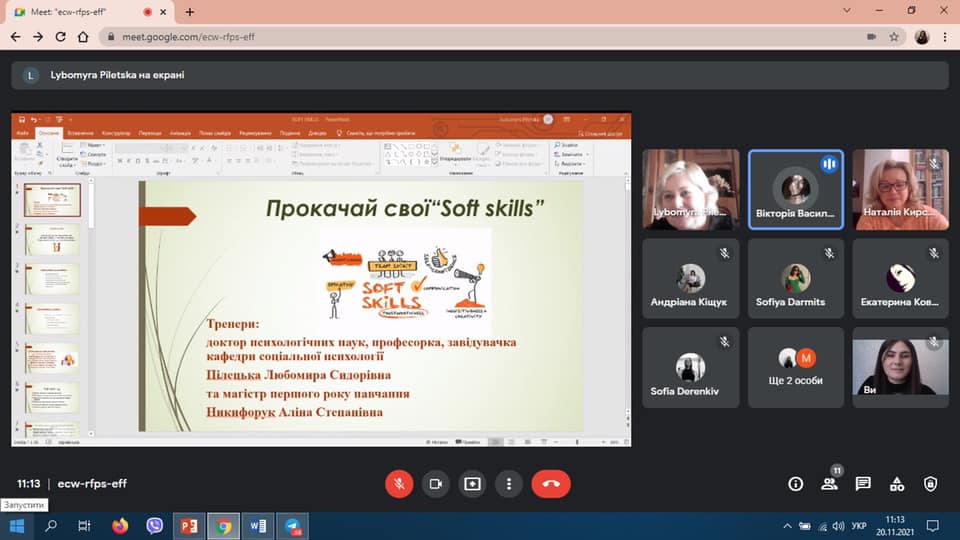Select the "Ще 2 особи" participants tile
This screenshot has width=960, height=540.
[x=795, y=366]
